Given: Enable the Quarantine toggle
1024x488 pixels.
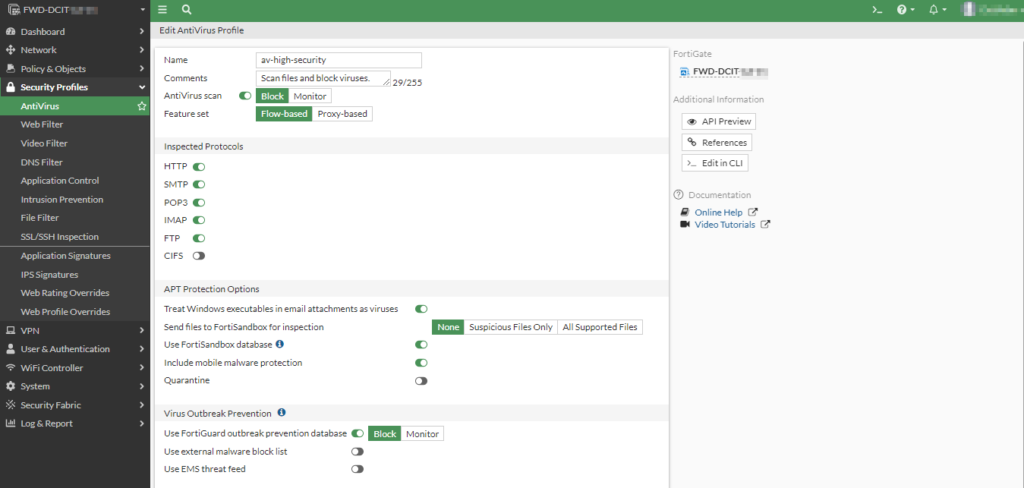Looking at the screenshot, I should coord(421,381).
